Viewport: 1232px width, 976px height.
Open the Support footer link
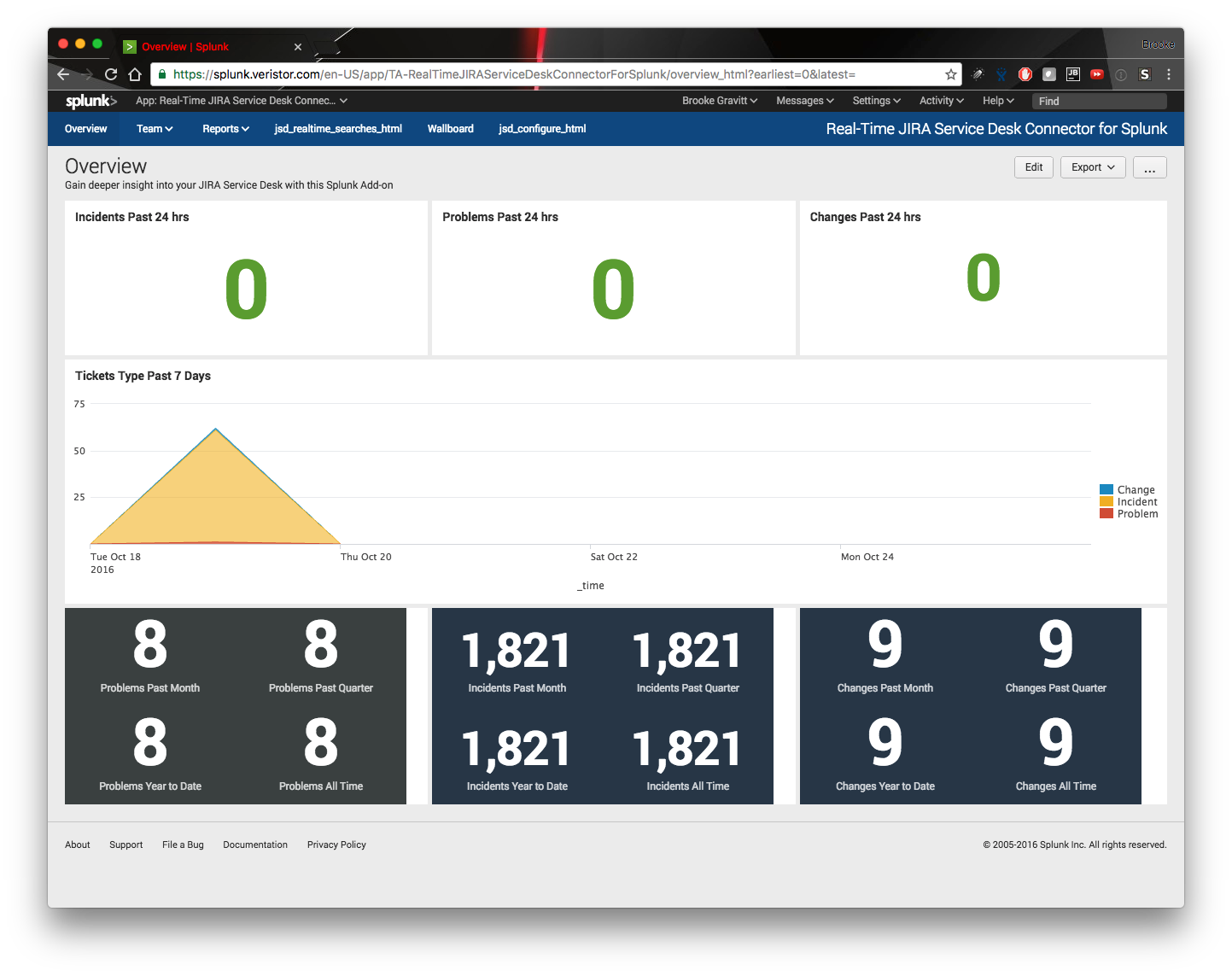coord(126,845)
